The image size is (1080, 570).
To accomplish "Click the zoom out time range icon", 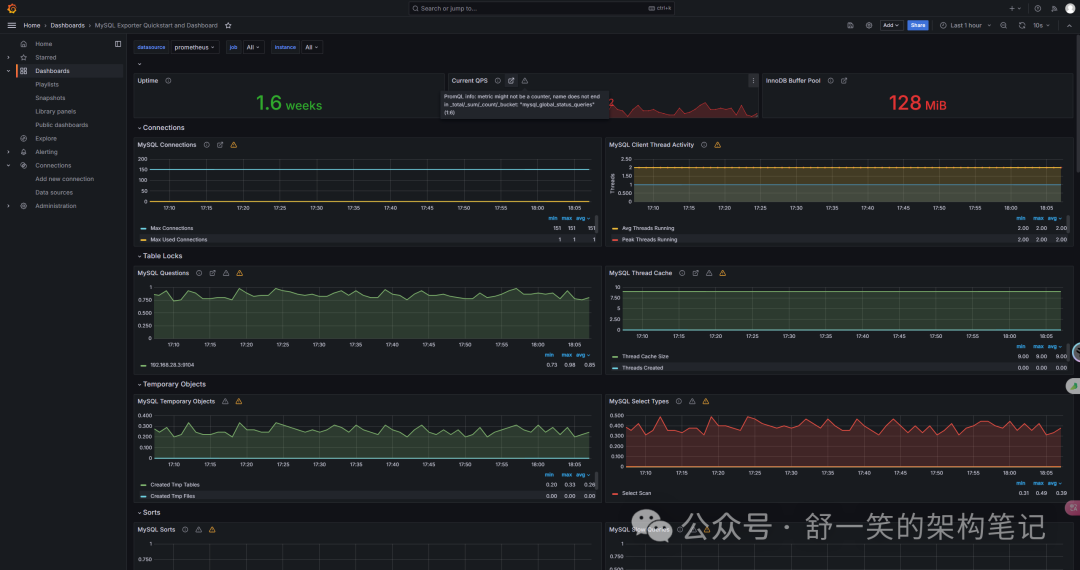I will coord(1004,25).
